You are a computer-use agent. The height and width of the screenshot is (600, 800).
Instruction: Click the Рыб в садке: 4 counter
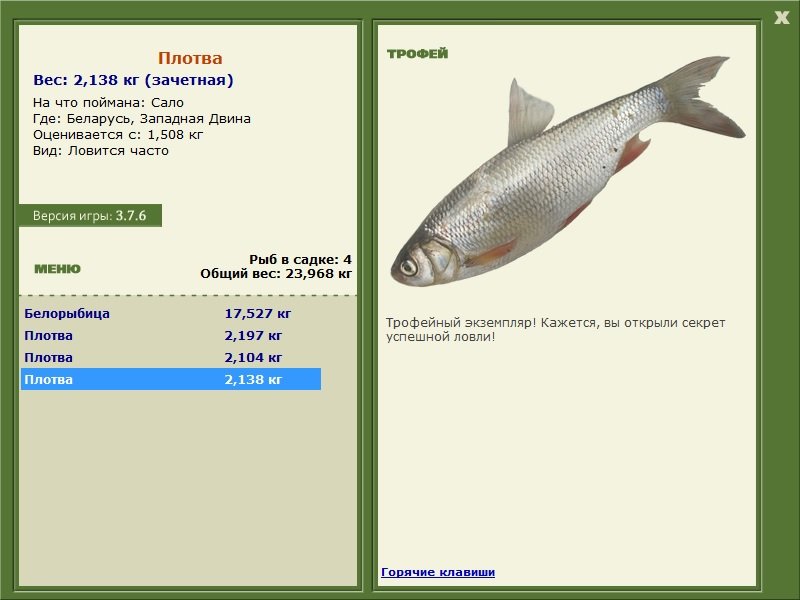[300, 259]
